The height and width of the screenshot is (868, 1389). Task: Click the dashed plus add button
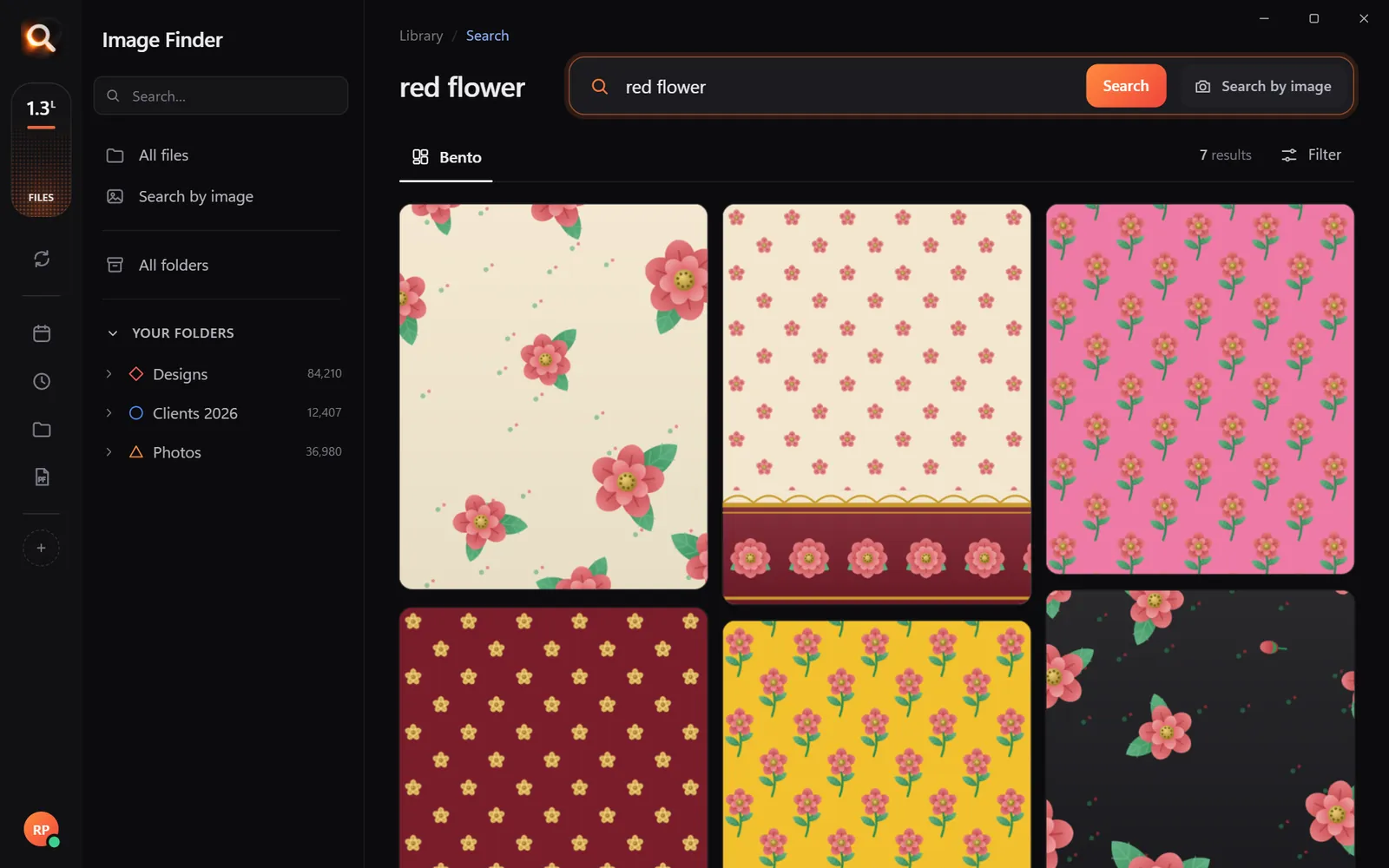pos(41,548)
